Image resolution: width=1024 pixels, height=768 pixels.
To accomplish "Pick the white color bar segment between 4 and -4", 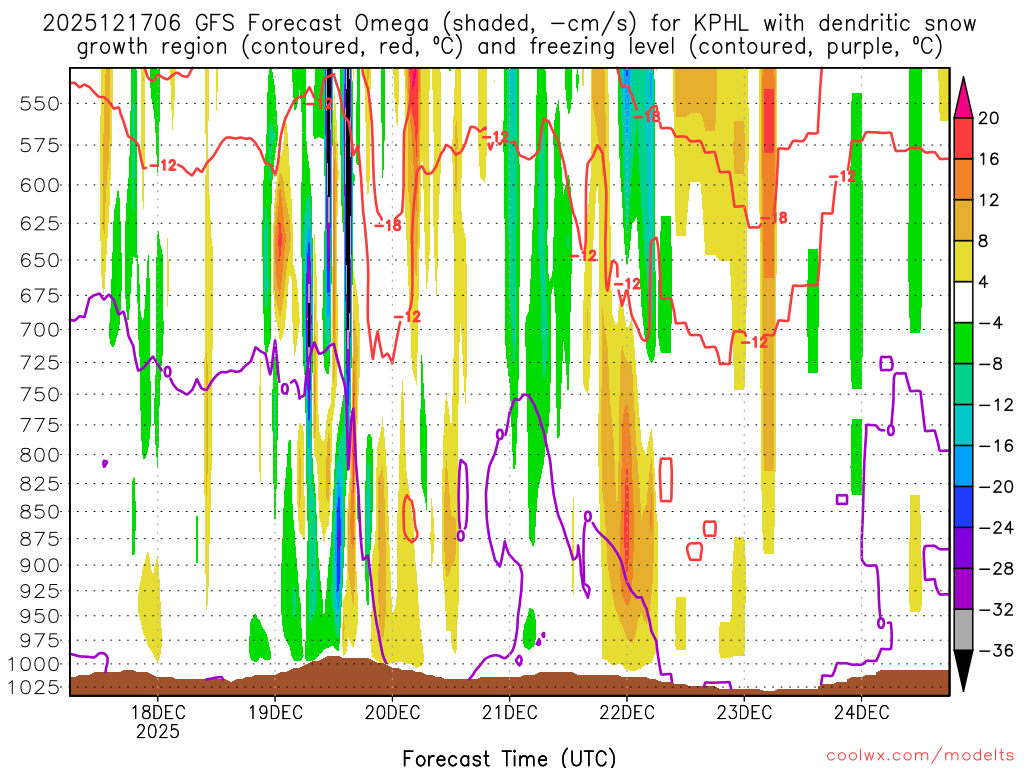I will tap(963, 302).
